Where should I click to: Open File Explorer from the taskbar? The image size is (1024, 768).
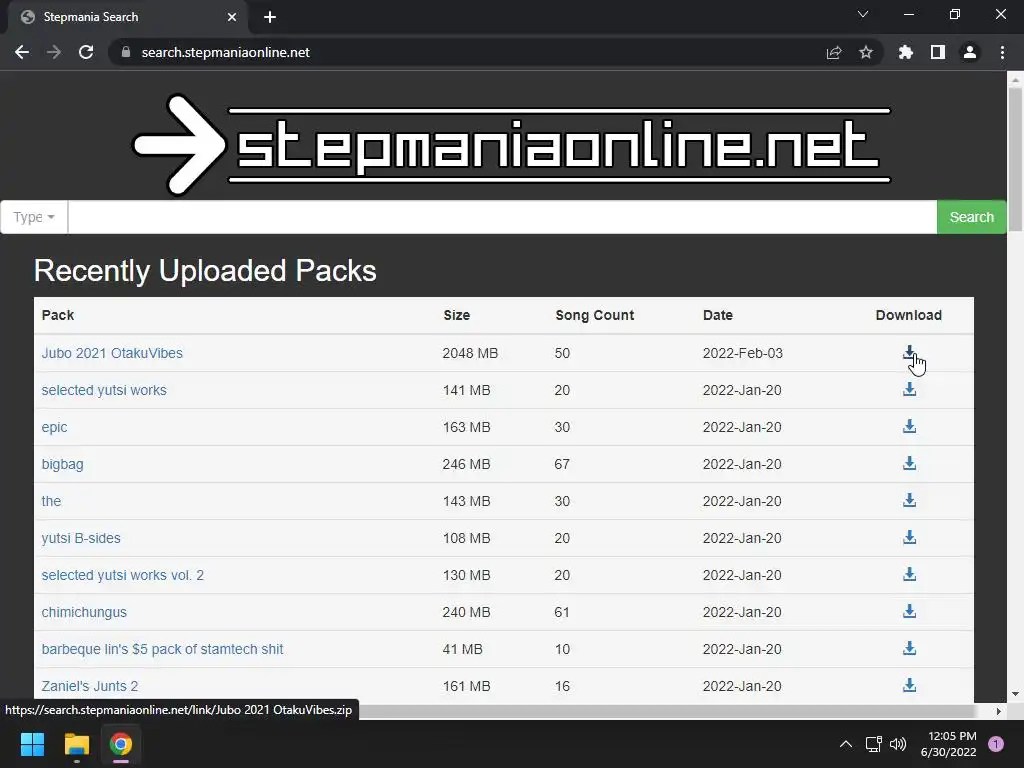76,744
